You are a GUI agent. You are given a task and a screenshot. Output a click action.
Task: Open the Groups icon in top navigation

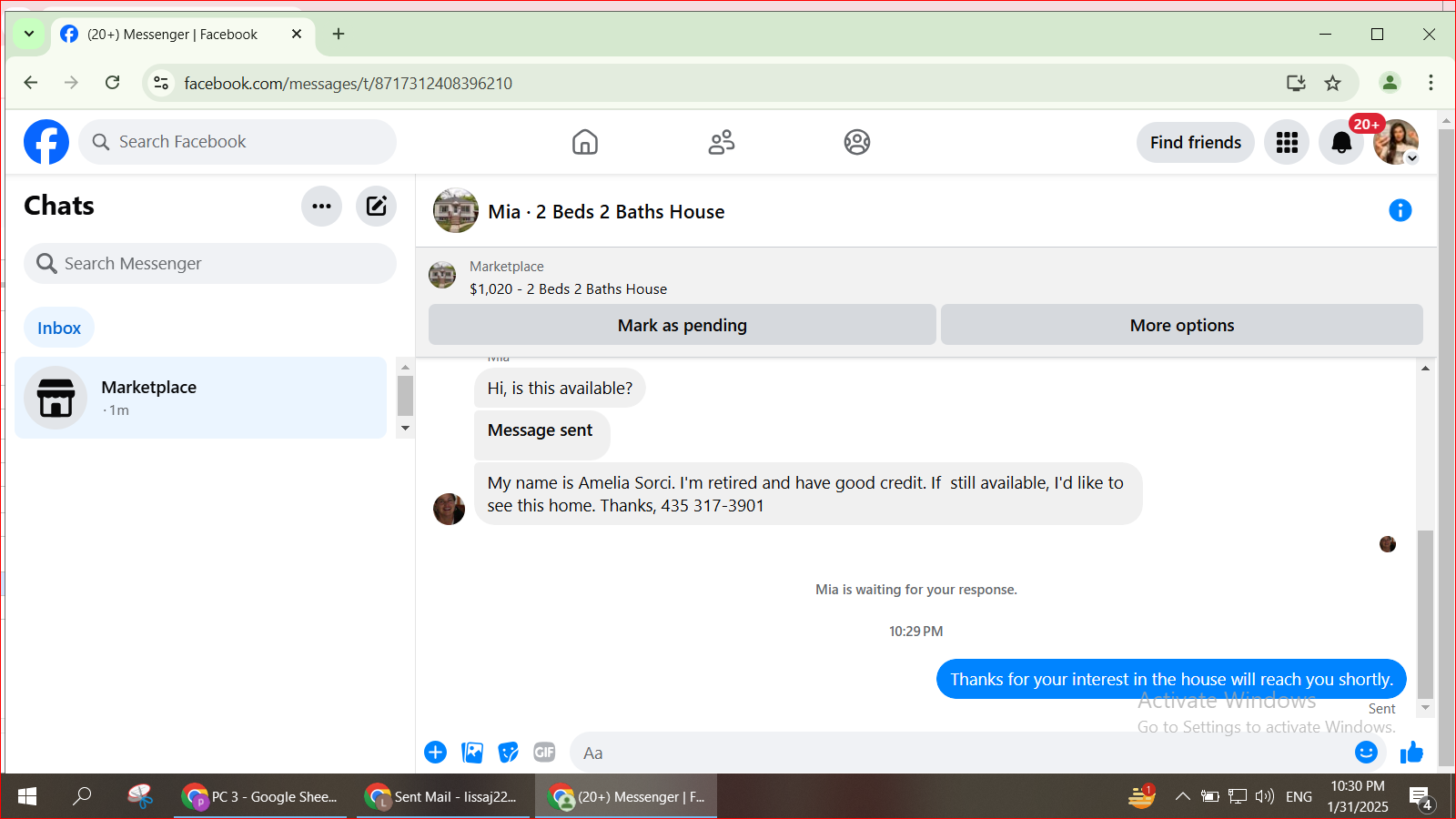(x=857, y=142)
